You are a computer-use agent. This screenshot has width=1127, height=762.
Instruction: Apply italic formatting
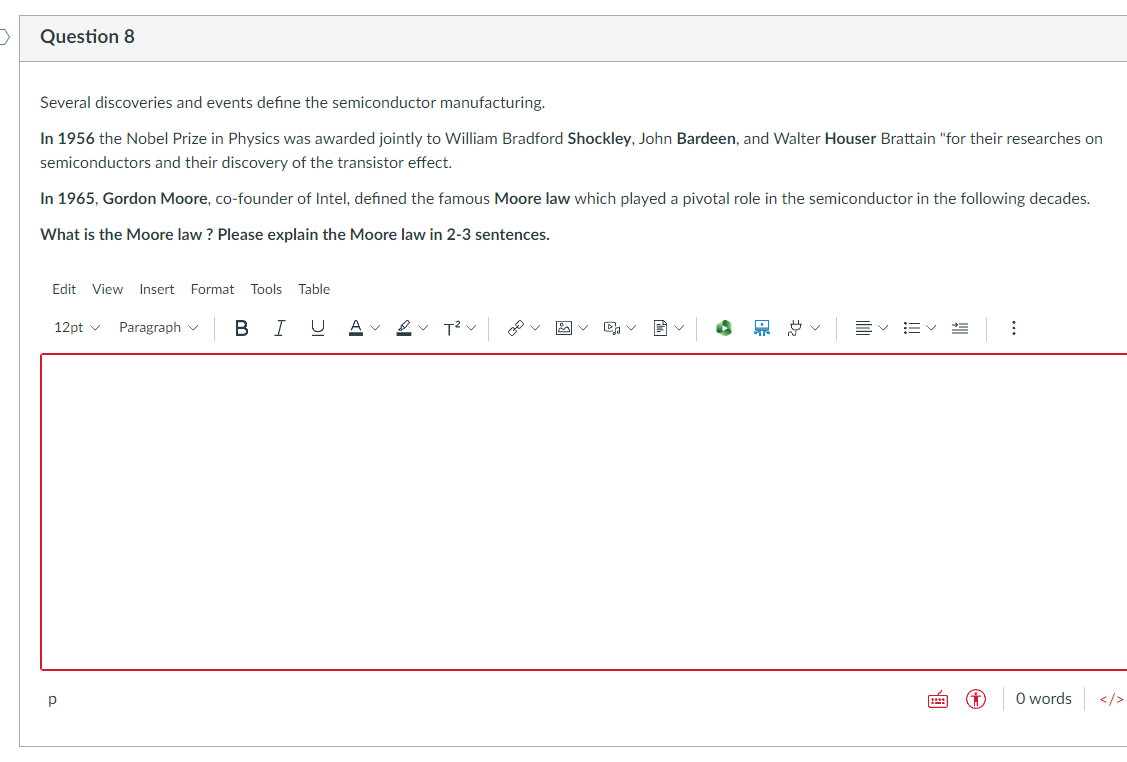click(279, 327)
